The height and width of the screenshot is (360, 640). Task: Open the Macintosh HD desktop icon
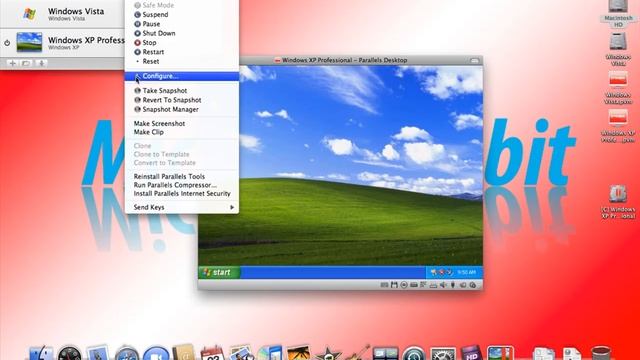(618, 13)
